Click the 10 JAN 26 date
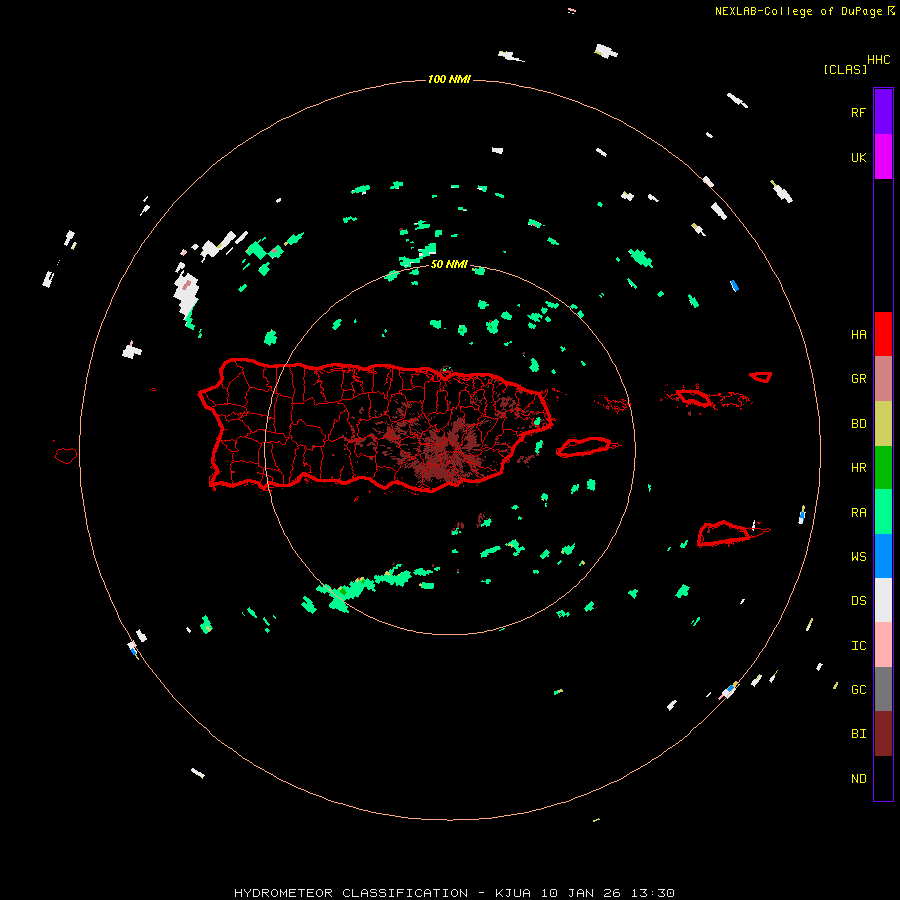 581,893
